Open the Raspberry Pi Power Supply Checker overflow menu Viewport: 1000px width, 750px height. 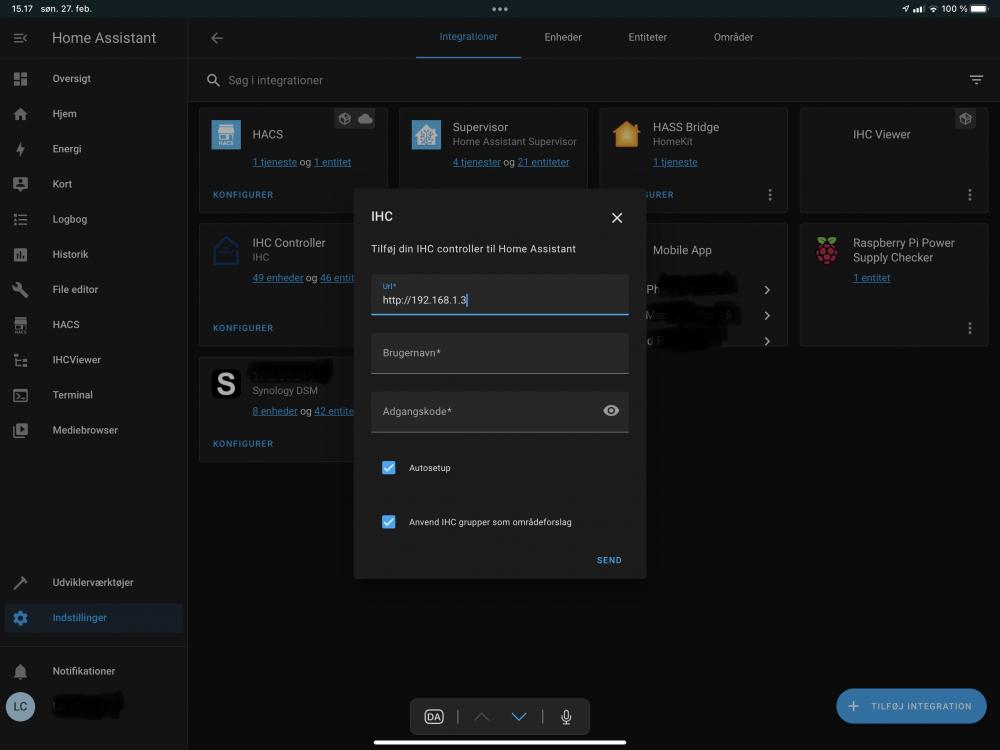[969, 328]
